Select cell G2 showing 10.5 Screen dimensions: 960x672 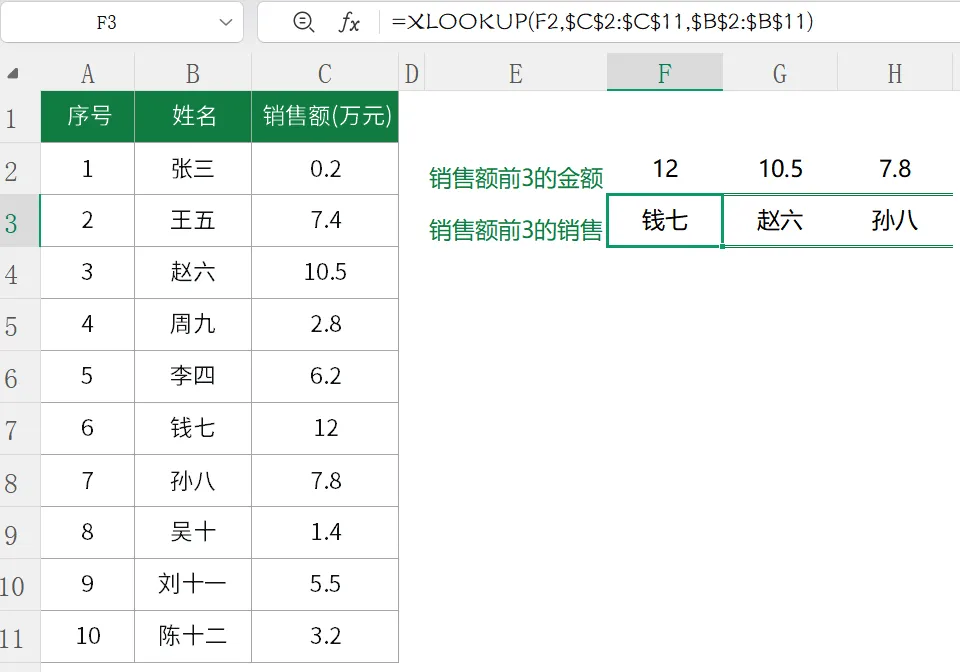click(780, 169)
